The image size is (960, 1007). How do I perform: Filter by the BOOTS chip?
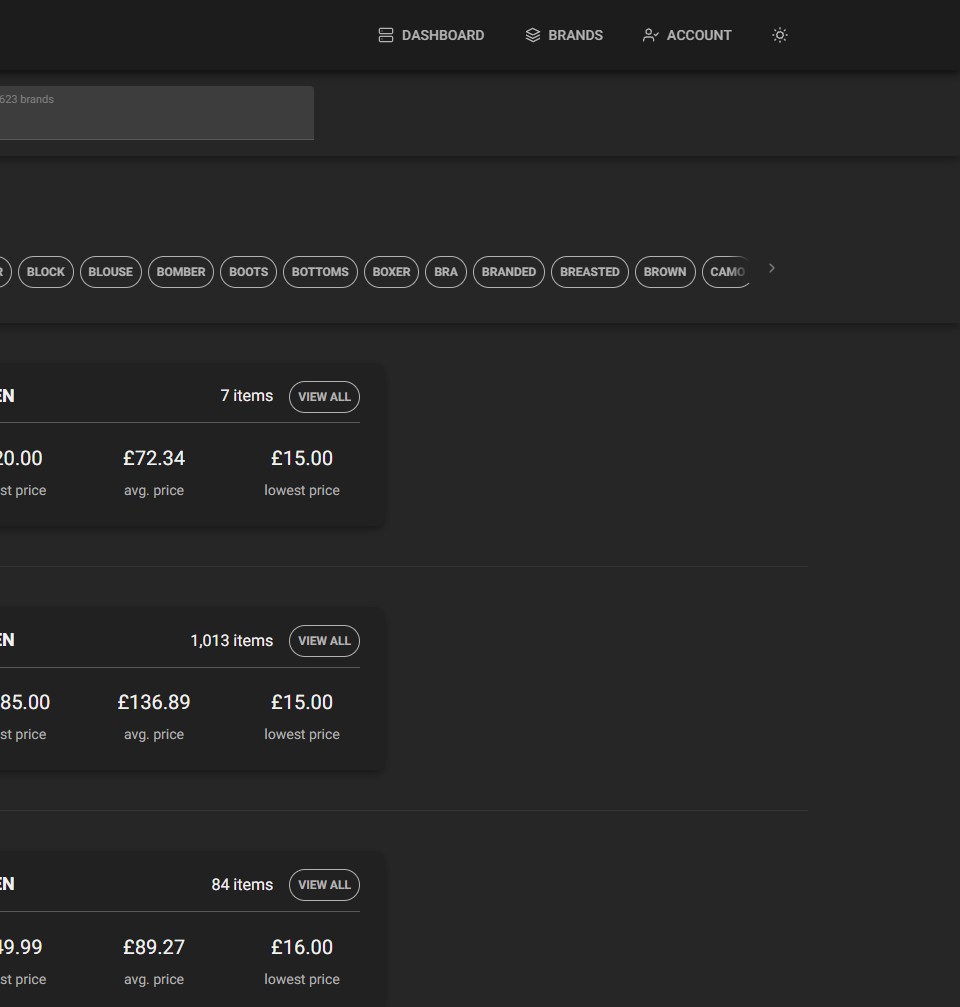(x=249, y=272)
